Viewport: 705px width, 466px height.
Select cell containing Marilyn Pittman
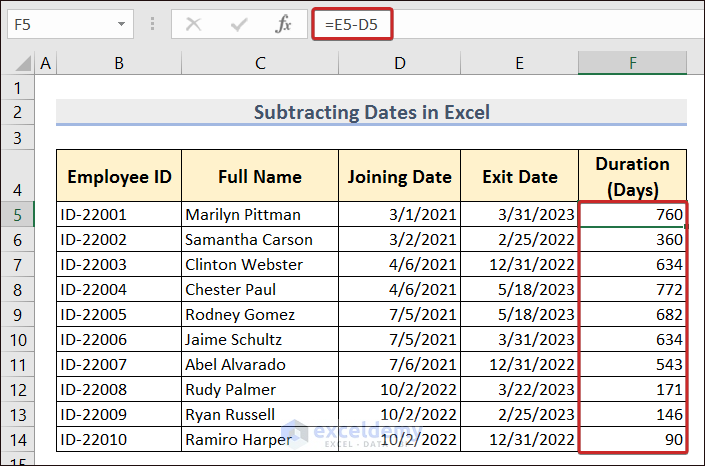[x=259, y=214]
